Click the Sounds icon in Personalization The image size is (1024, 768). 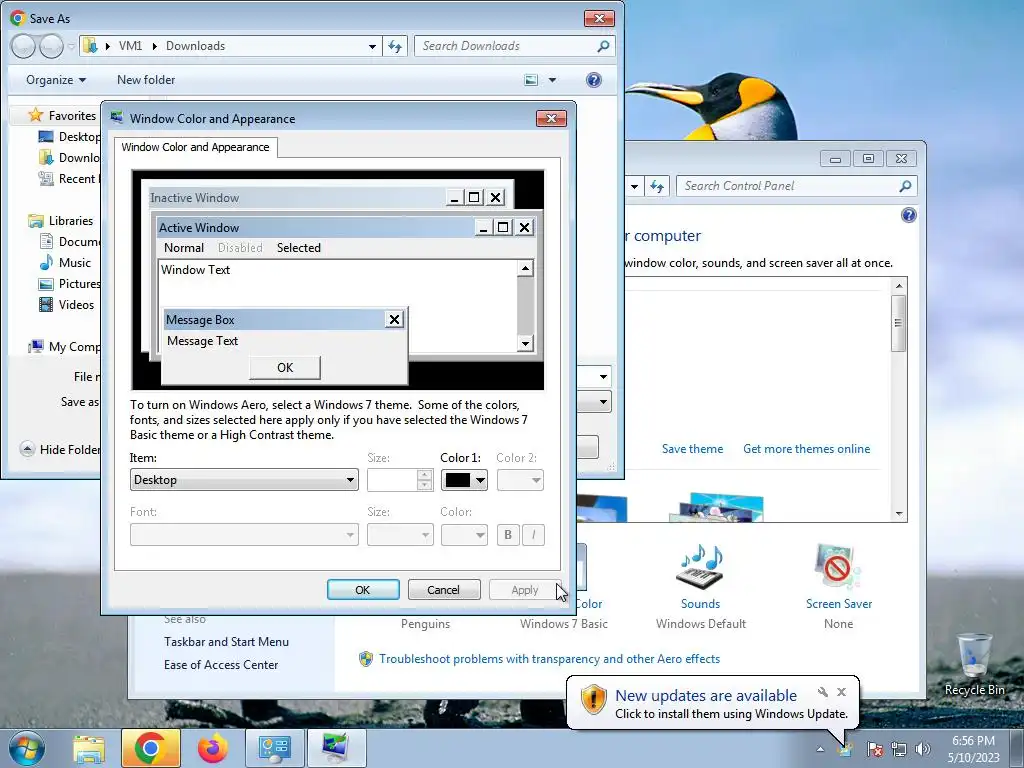tap(700, 567)
